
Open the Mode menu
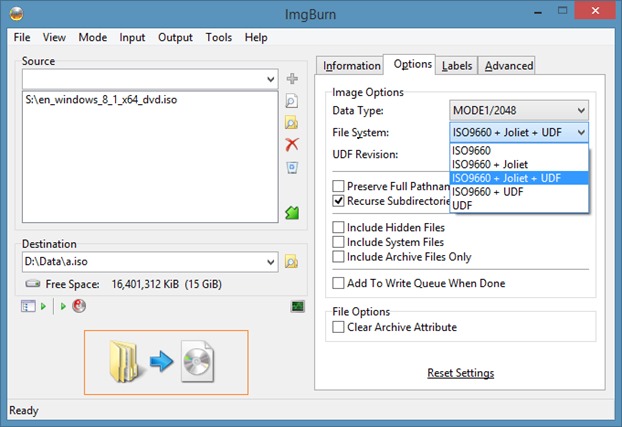click(x=93, y=37)
